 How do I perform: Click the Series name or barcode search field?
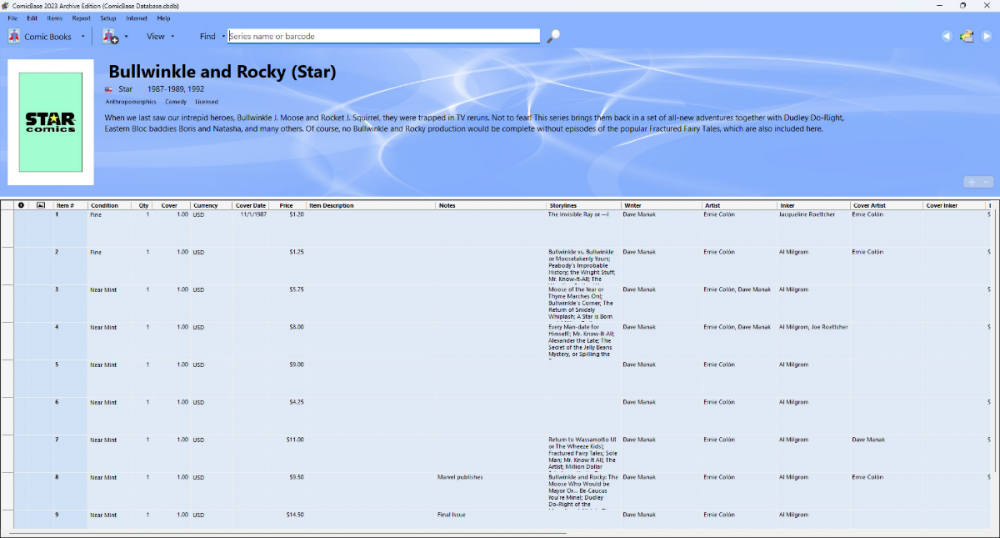pyautogui.click(x=384, y=36)
